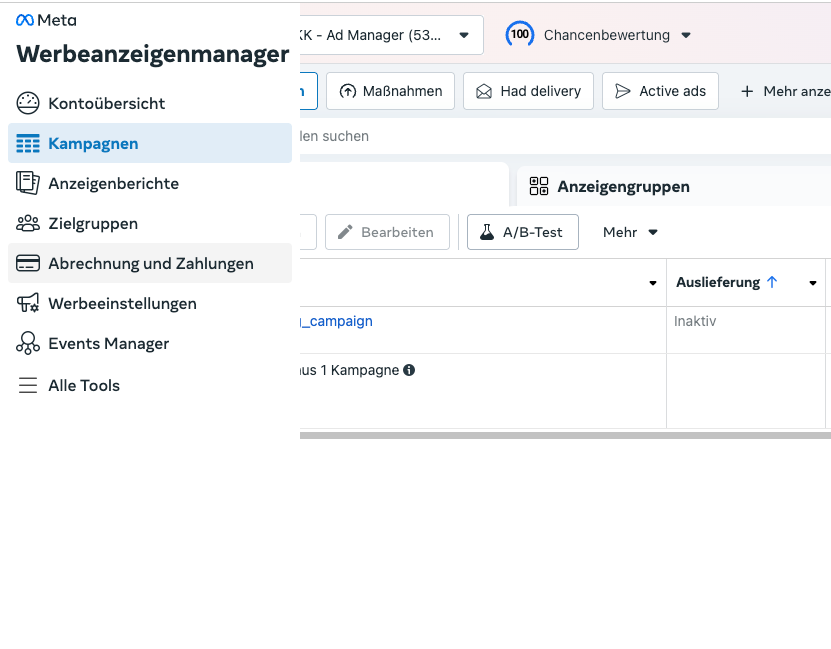This screenshot has width=831, height=649.
Task: Open the Auslieferung column options arrow
Action: point(812,283)
